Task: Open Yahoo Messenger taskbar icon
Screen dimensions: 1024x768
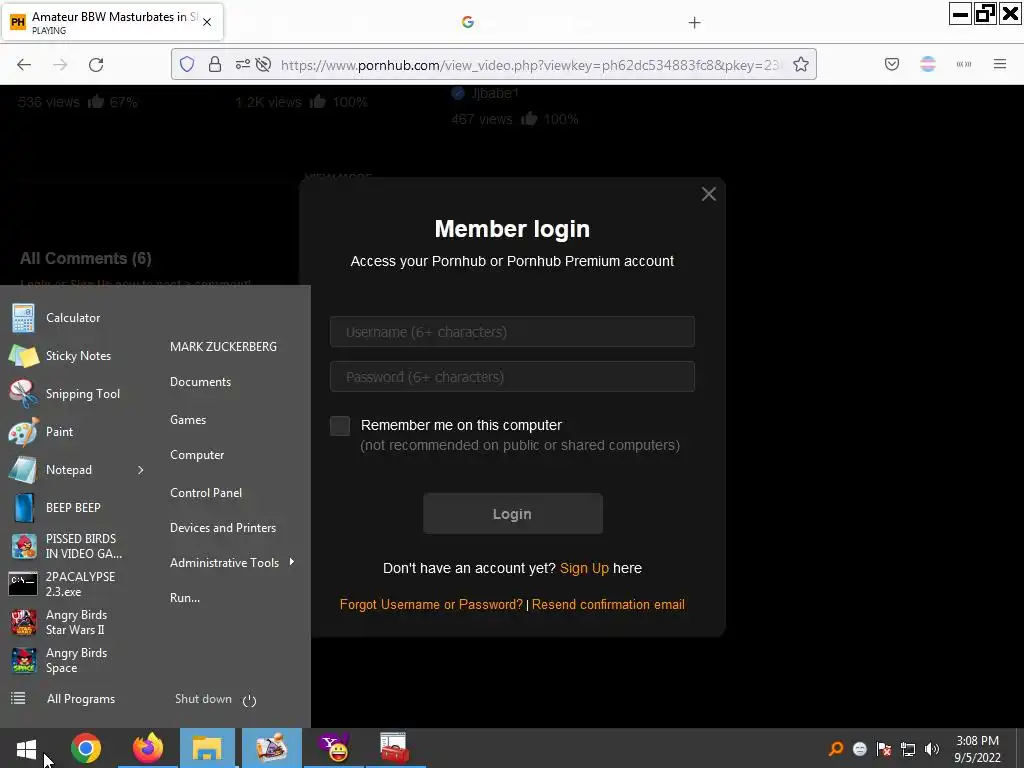Action: (x=334, y=748)
